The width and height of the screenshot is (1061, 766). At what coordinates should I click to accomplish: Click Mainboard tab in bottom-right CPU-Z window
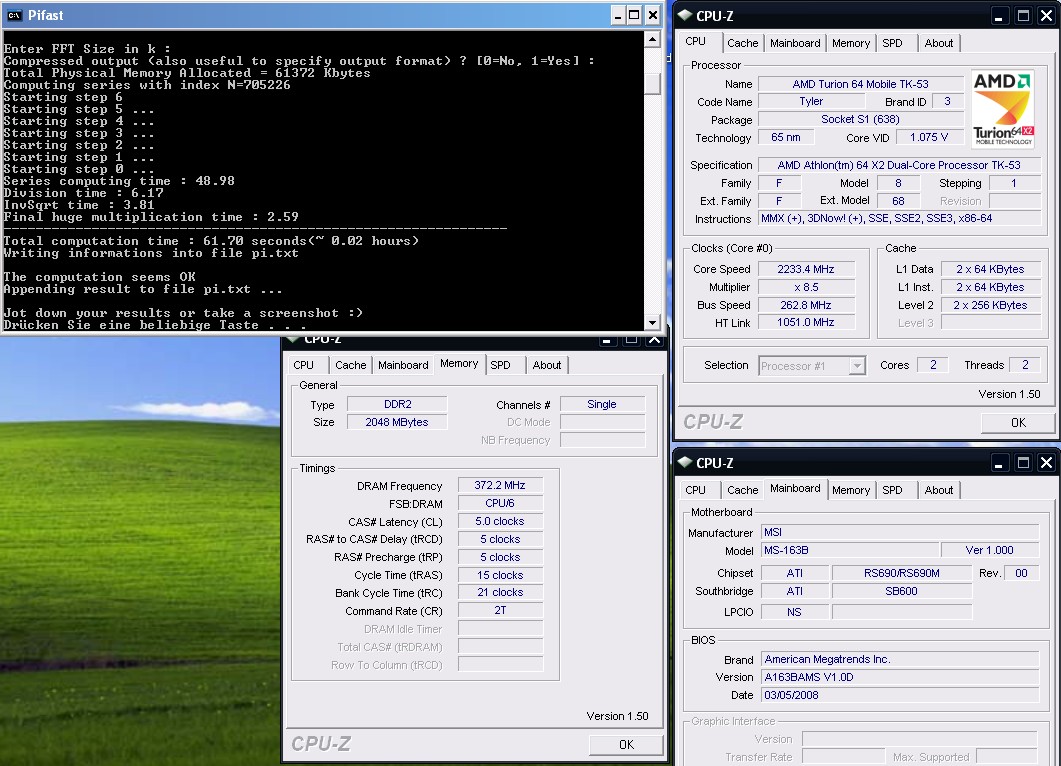795,489
